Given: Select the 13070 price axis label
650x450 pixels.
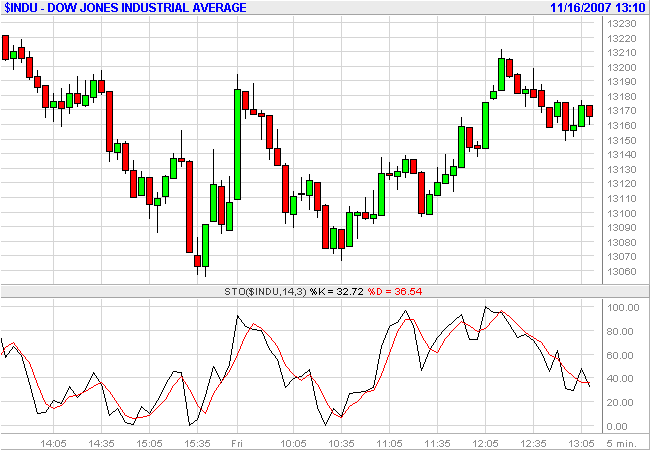Looking at the screenshot, I should 621,257.
